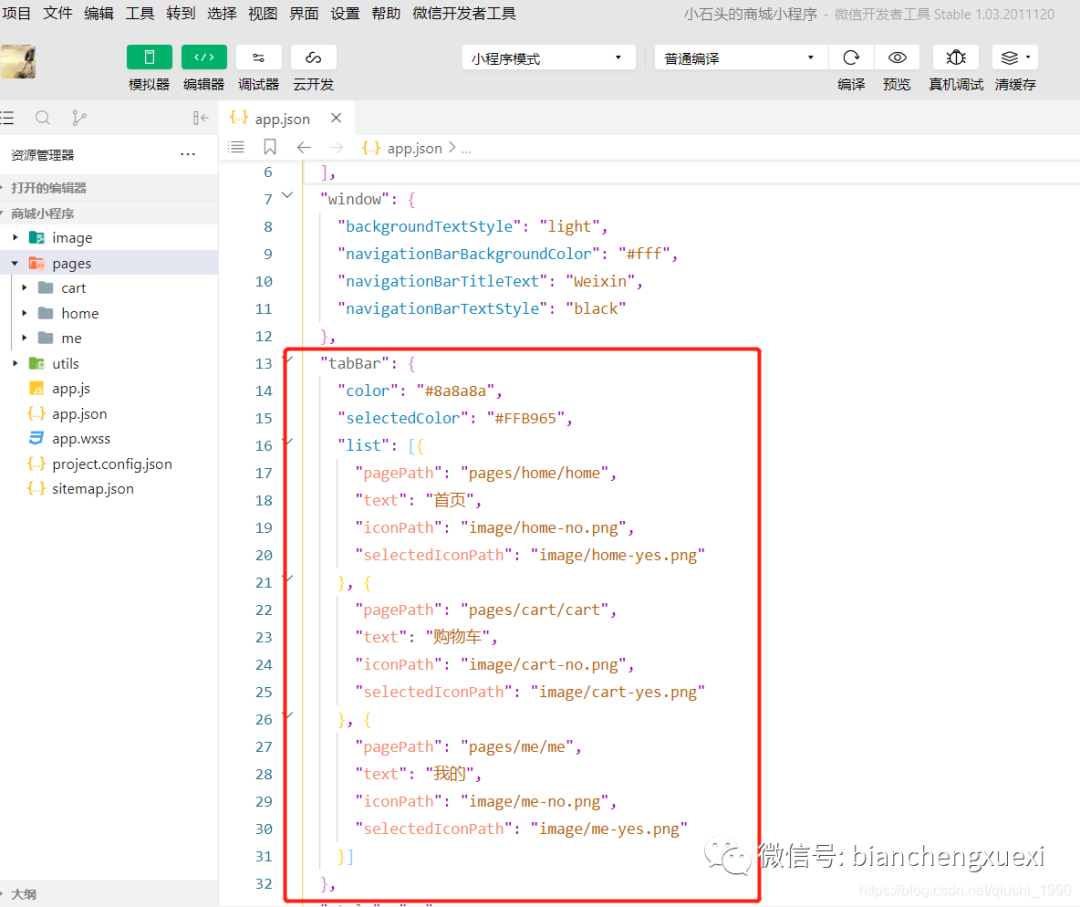The width and height of the screenshot is (1080, 907).
Task: Open project.config.json in file tree
Action: (111, 464)
